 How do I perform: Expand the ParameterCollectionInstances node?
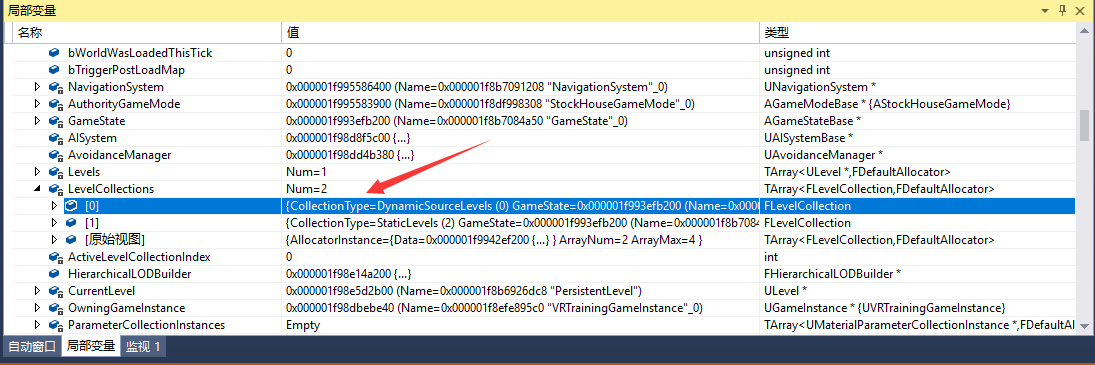38,325
